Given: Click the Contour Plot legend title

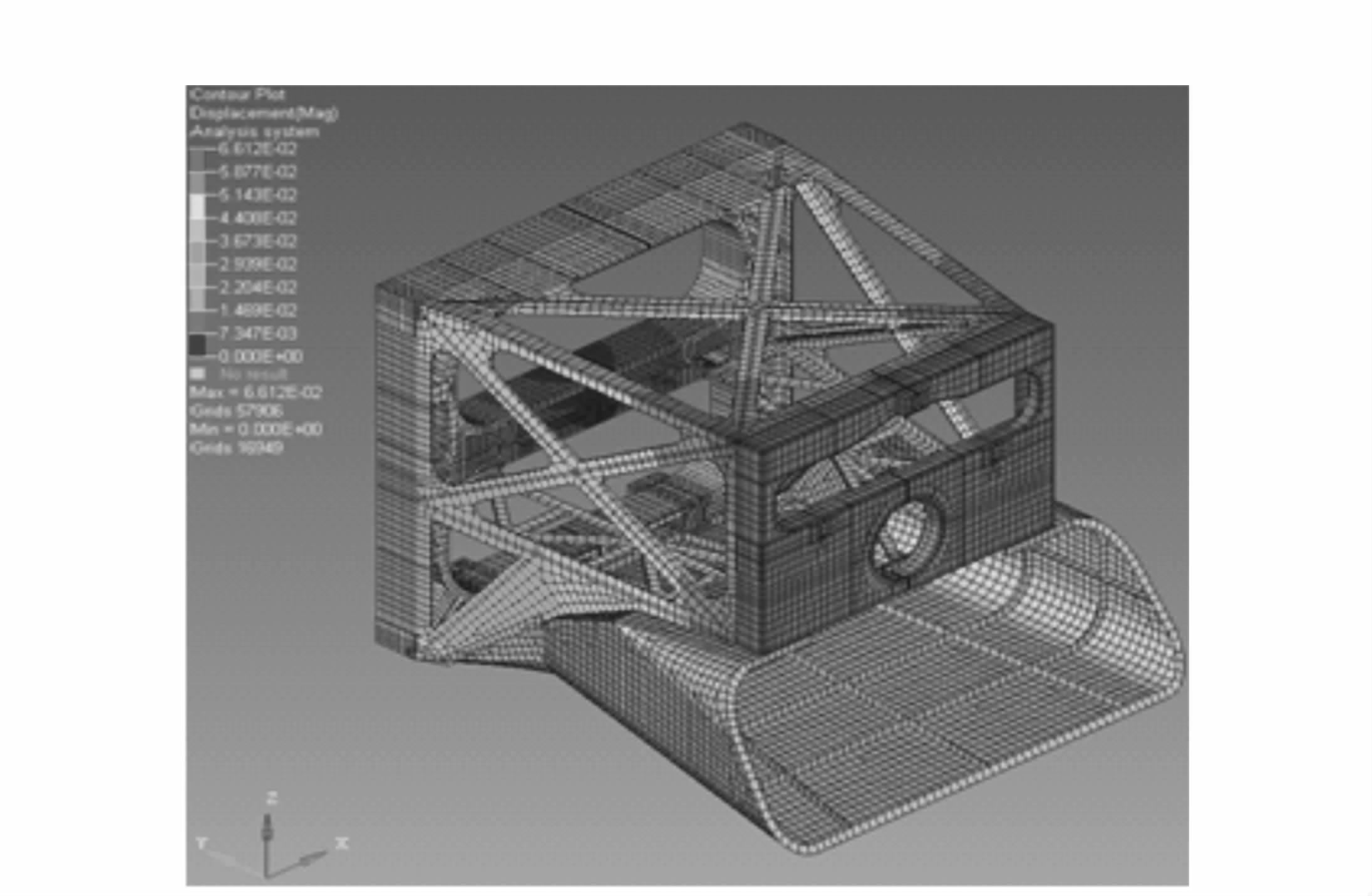Looking at the screenshot, I should (x=238, y=95).
